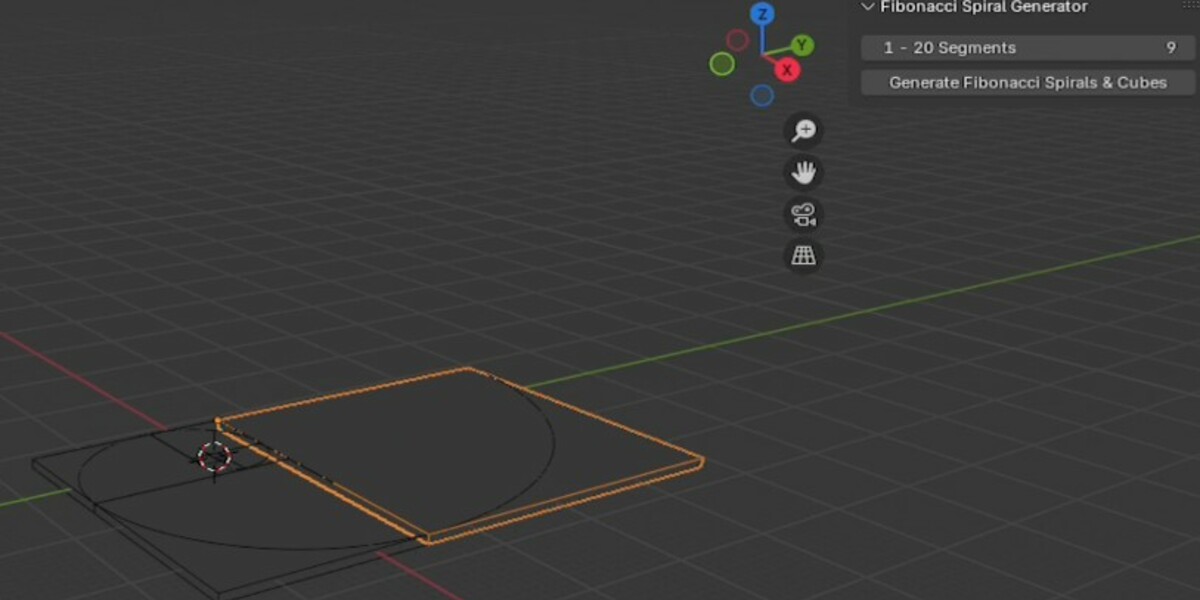The height and width of the screenshot is (600, 1200).
Task: Click the 1 - 20 Segments slider
Action: [x=1028, y=48]
